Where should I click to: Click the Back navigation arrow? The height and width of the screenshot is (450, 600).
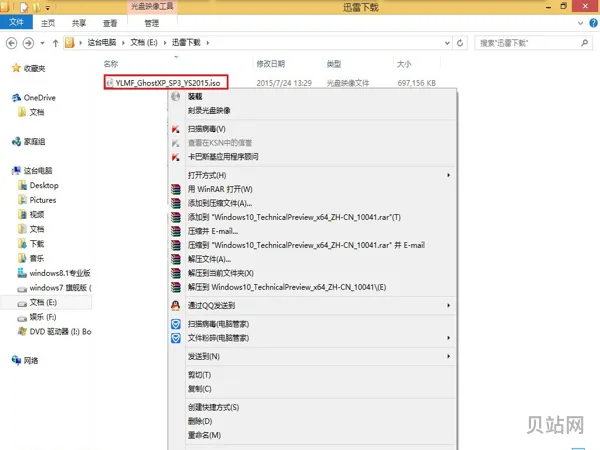(11, 43)
